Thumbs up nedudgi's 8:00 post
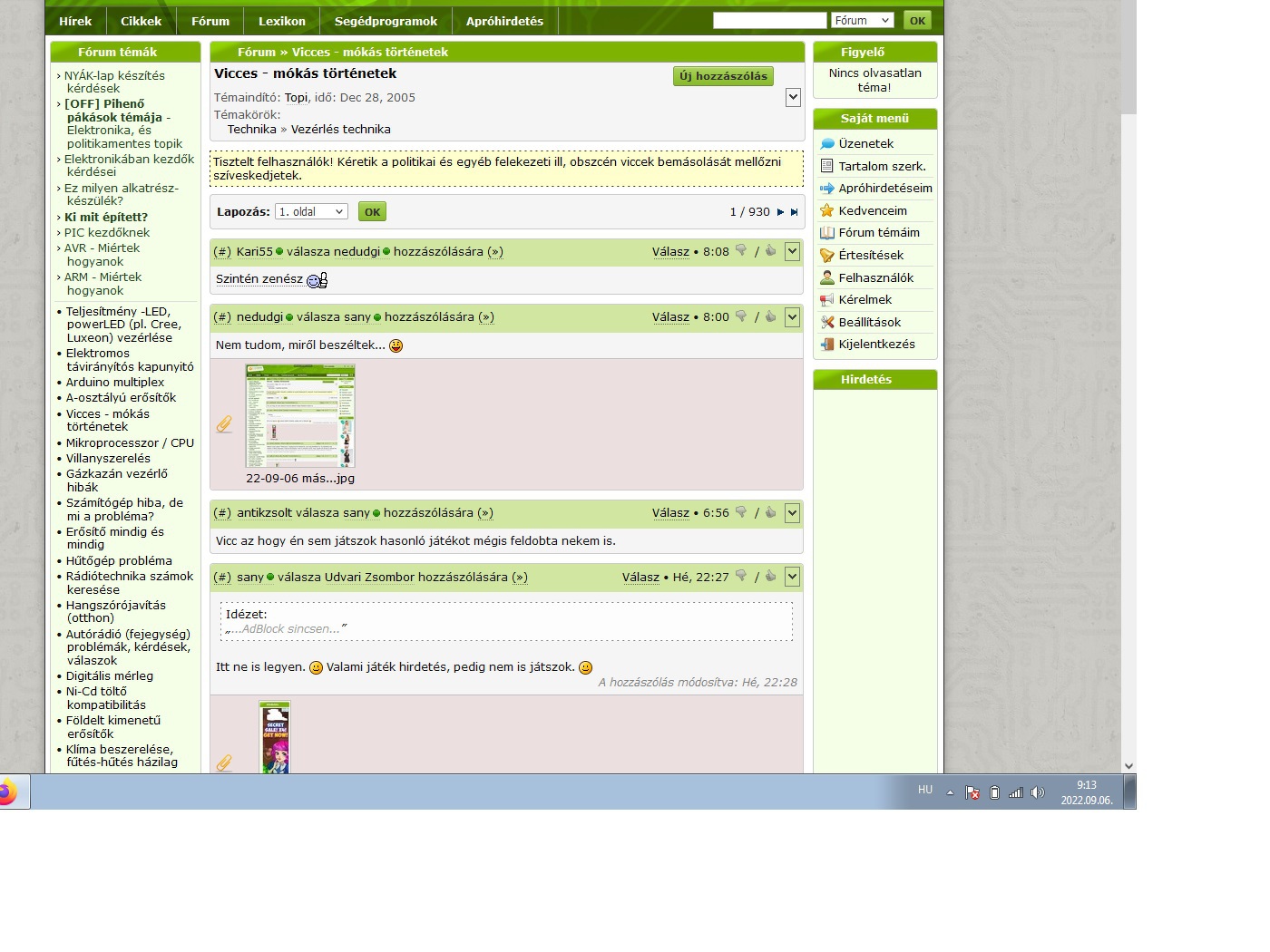Screen dimensions: 1270x952 (770, 316)
